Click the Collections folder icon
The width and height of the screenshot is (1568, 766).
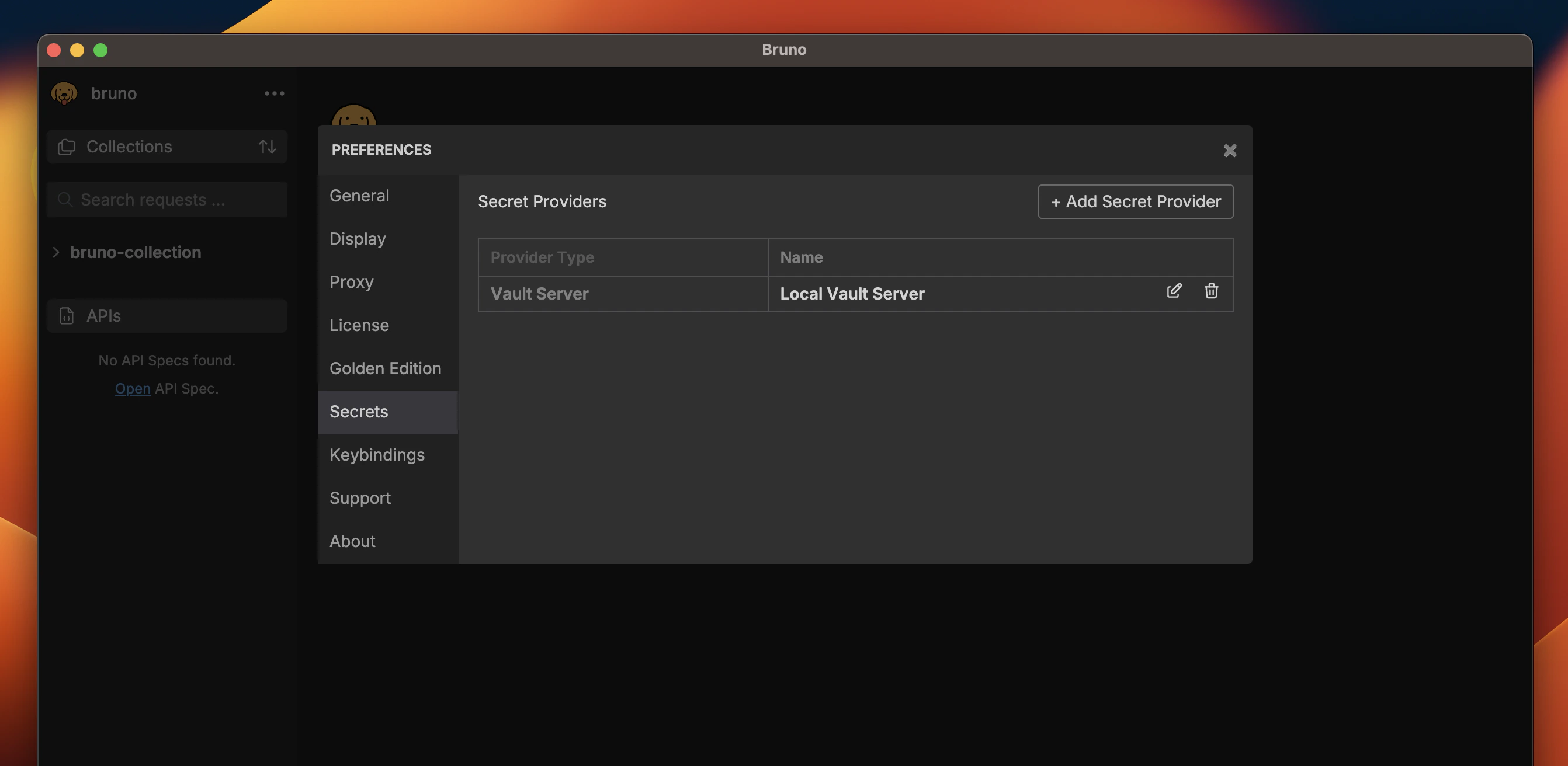click(x=66, y=146)
